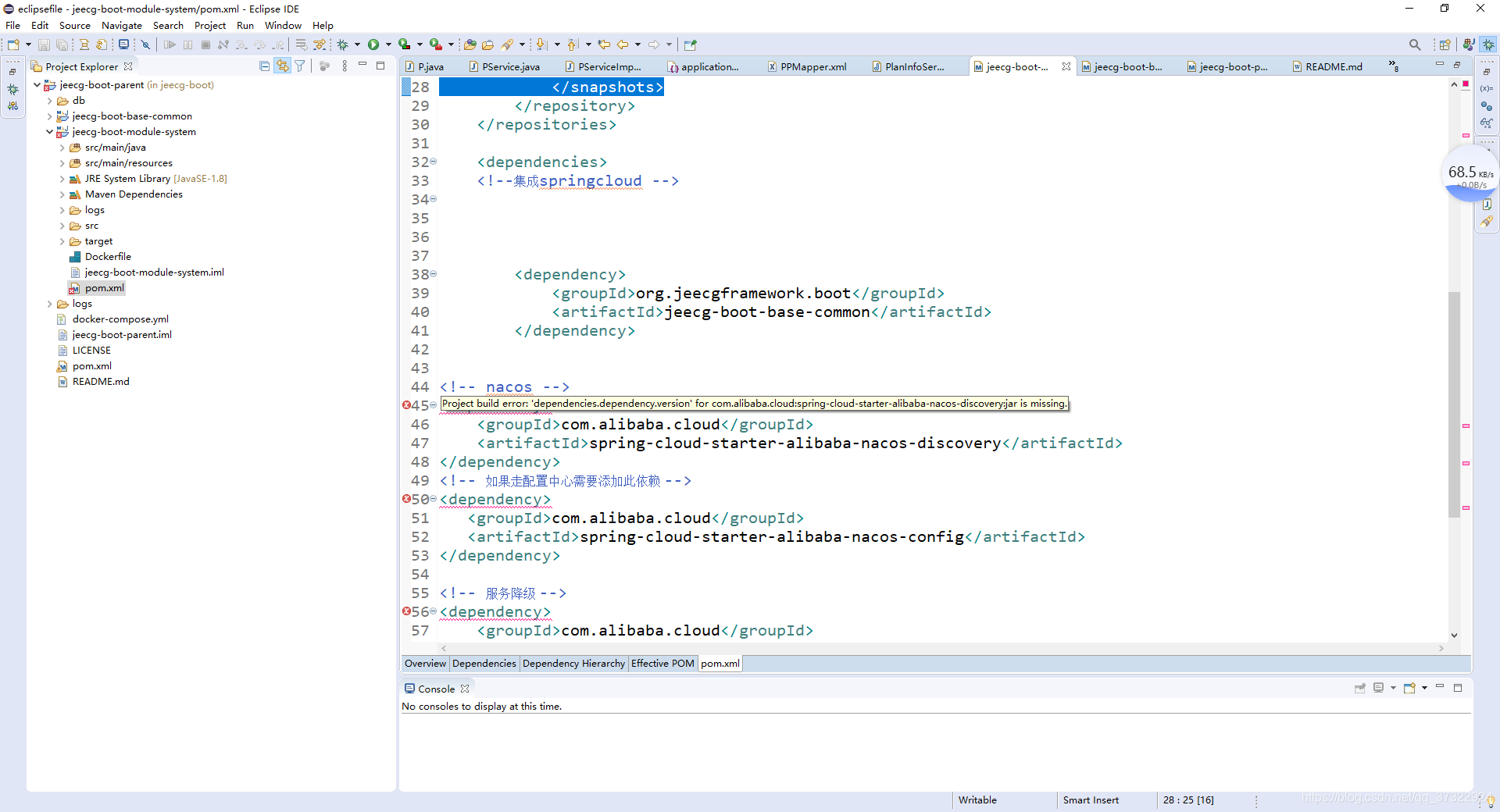Expand Maven Dependencies node
The image size is (1500, 812).
point(62,194)
